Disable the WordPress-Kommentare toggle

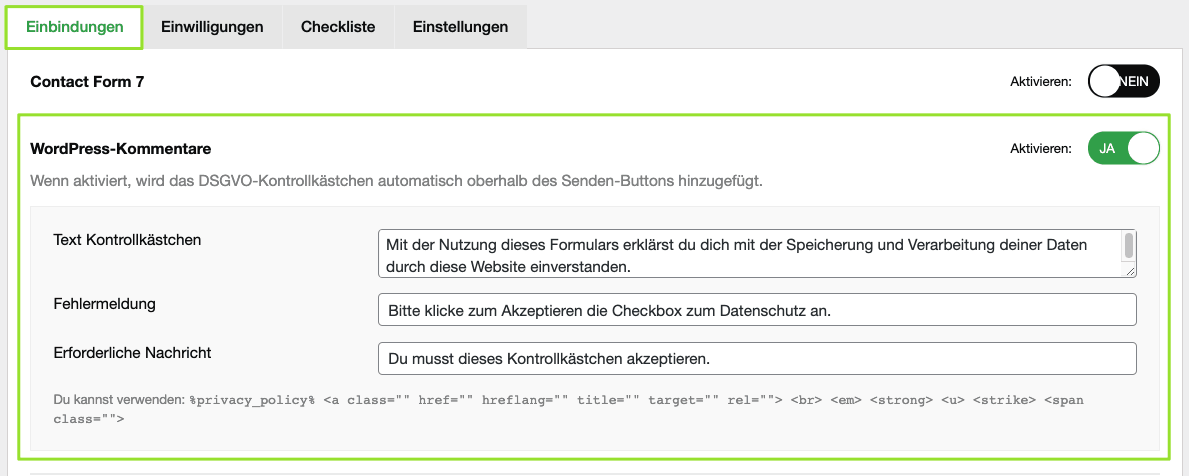(1123, 148)
